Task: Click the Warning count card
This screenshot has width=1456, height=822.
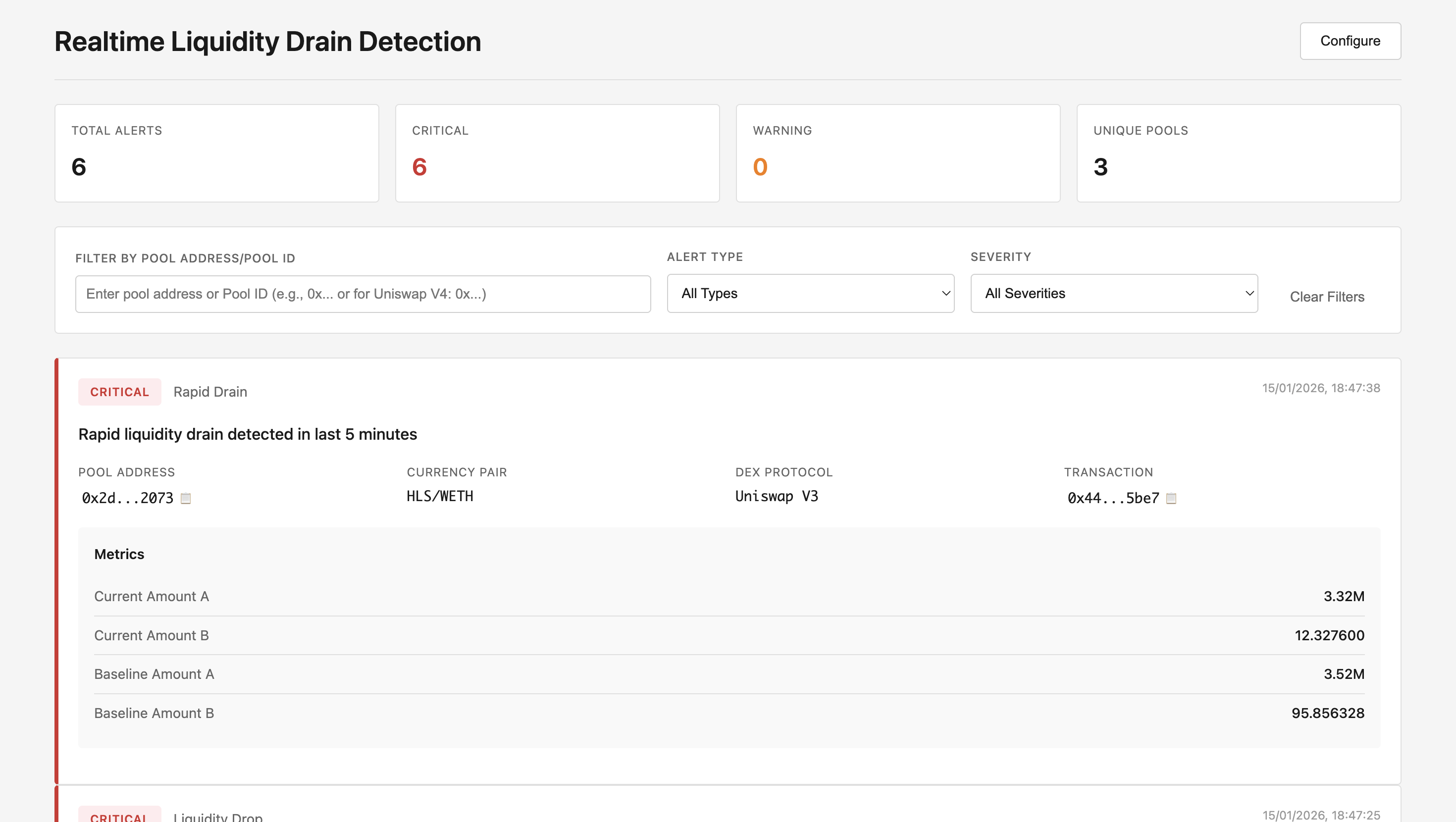Action: click(x=897, y=153)
